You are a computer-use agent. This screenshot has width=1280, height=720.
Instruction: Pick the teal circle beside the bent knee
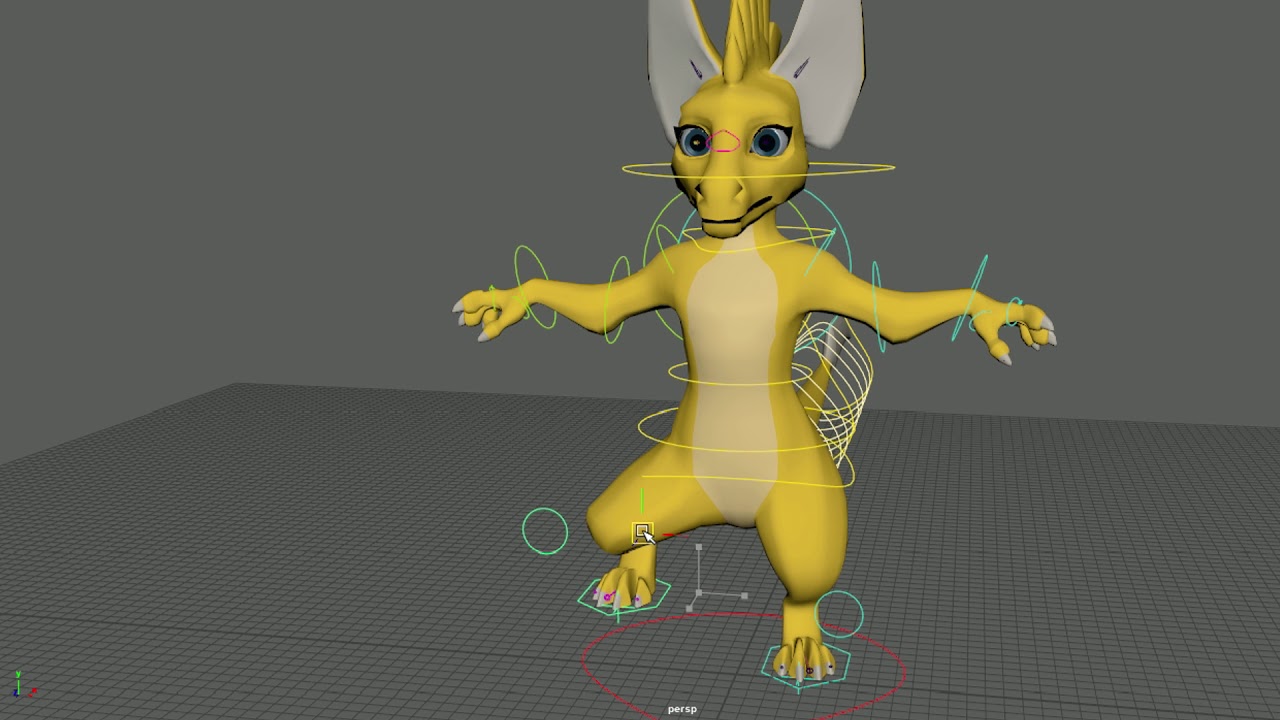pos(545,532)
